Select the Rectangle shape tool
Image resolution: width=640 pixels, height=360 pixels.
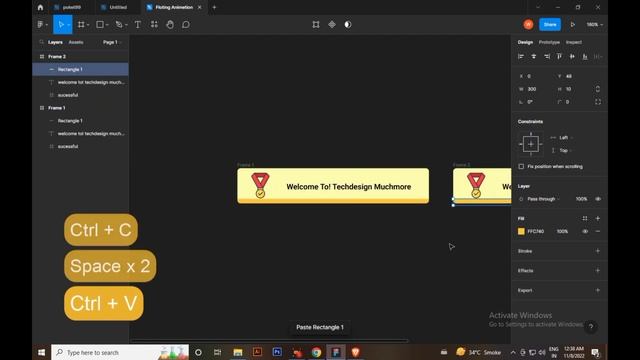pyautogui.click(x=100, y=24)
